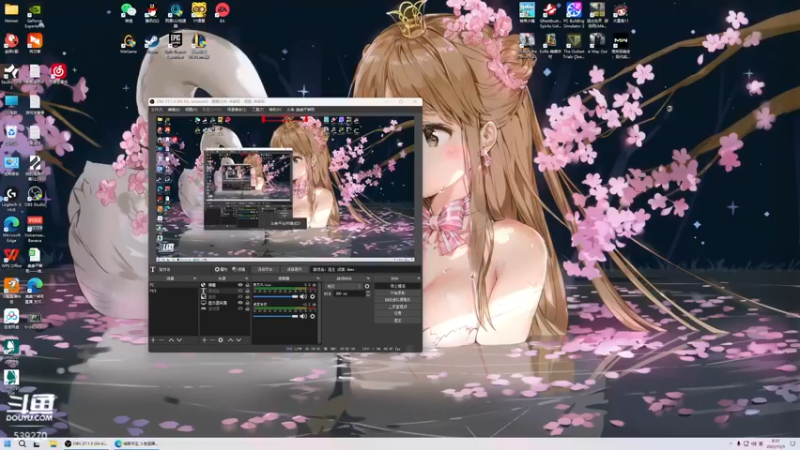
Task: Open WeChat desktop shortcut
Action: 128,12
